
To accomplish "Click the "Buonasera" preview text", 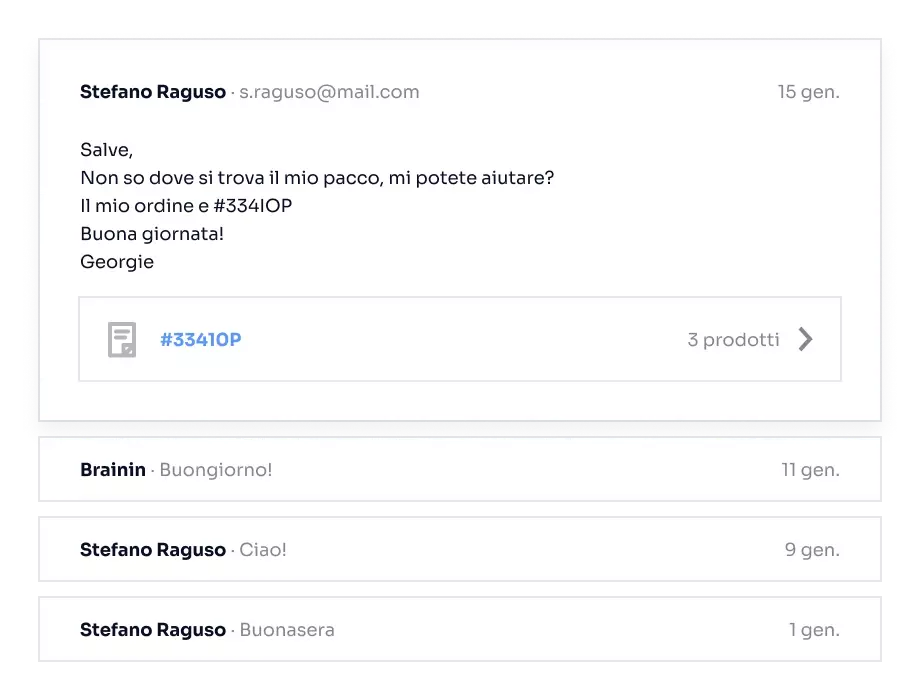I will coord(287,630).
